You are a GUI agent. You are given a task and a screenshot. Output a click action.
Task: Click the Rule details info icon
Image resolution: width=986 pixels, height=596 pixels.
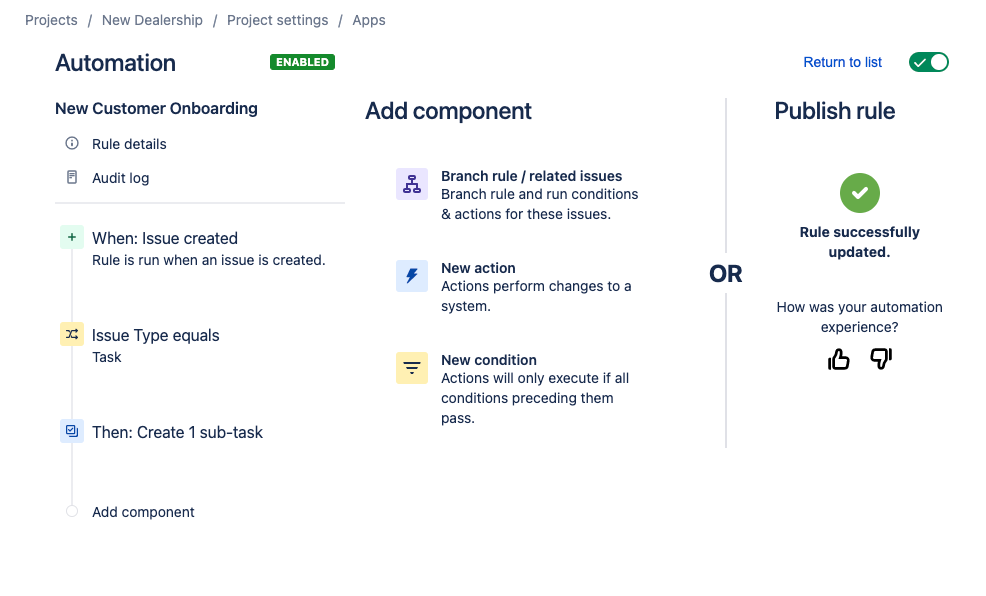click(x=72, y=143)
